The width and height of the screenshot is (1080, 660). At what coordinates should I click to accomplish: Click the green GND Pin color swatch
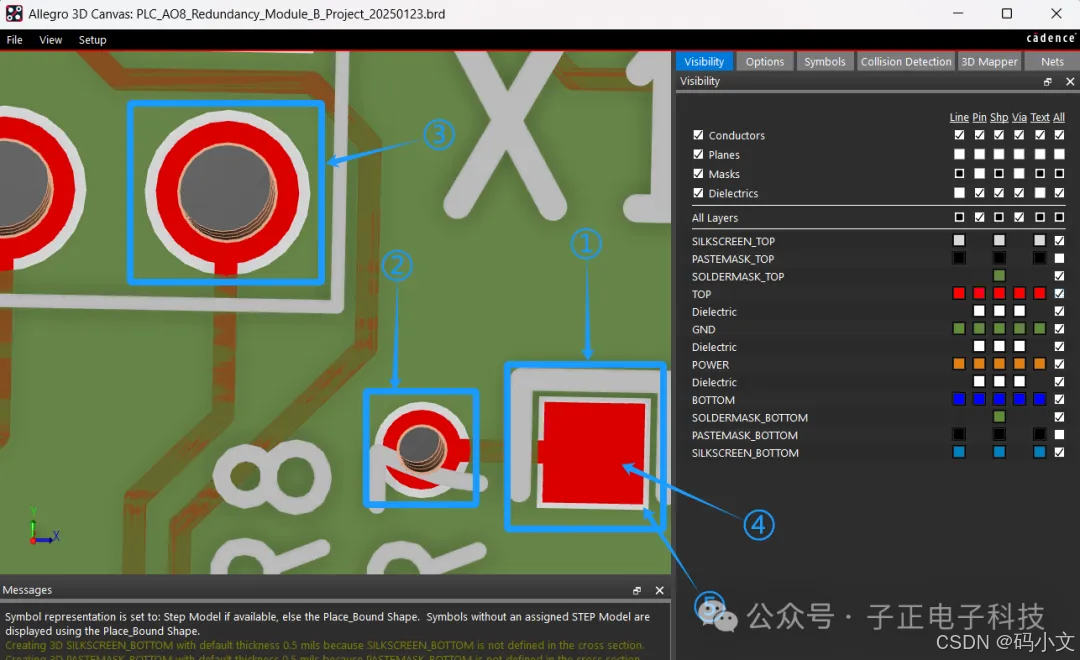pos(979,329)
